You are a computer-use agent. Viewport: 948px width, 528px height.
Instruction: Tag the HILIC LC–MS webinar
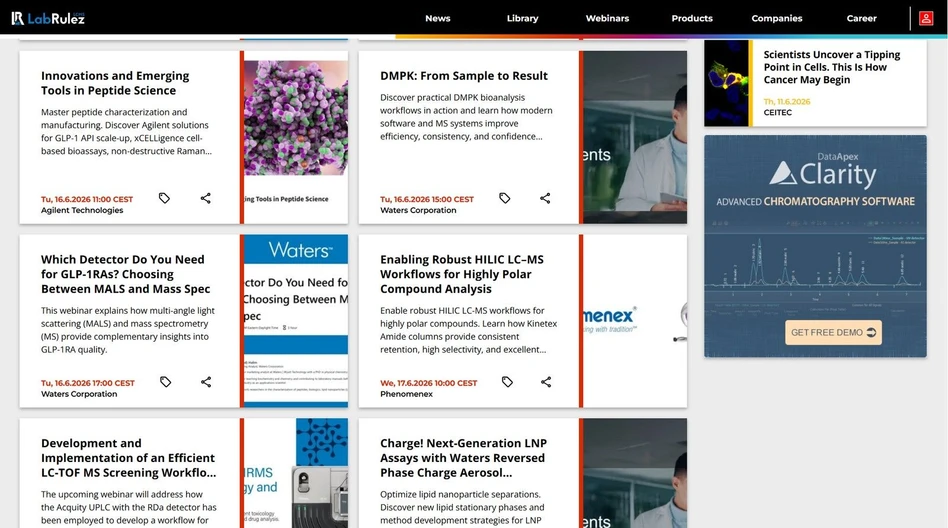pos(507,382)
